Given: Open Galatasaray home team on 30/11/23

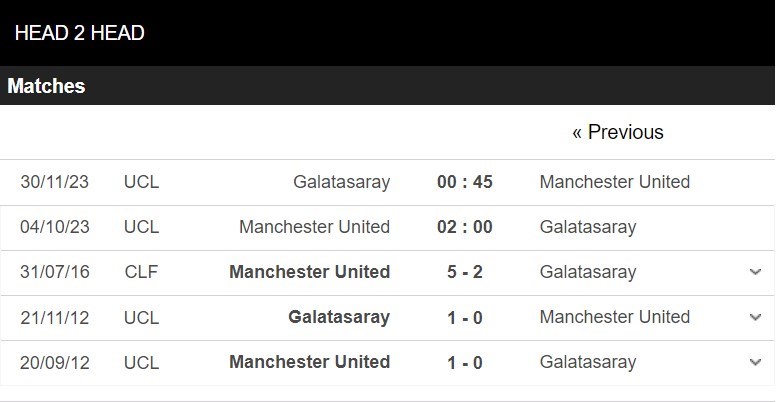Looking at the screenshot, I should pos(341,182).
